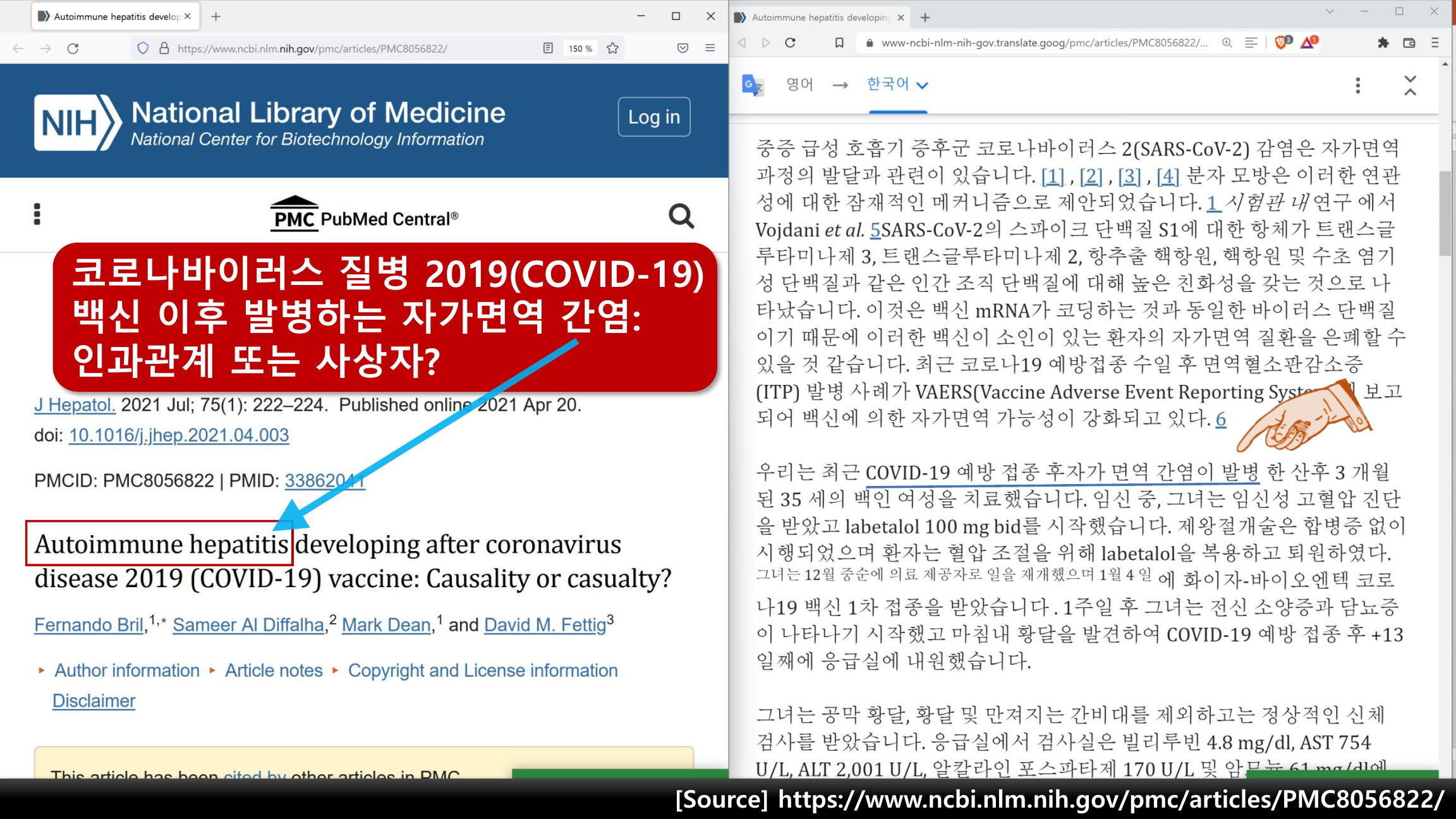Open Save to Pocket icon
Image resolution: width=1456 pixels, height=819 pixels.
pos(682,48)
